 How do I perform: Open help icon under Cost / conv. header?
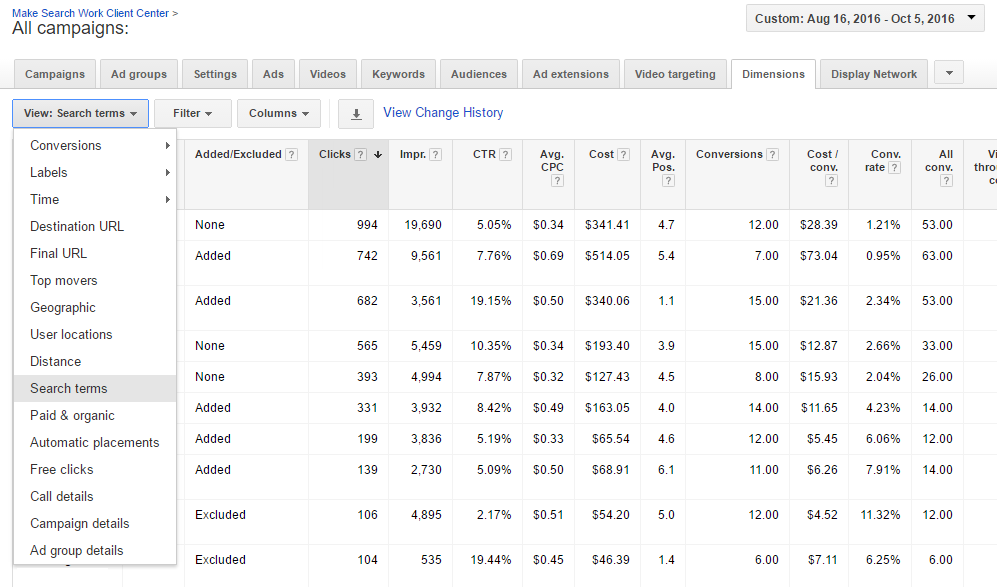831,181
